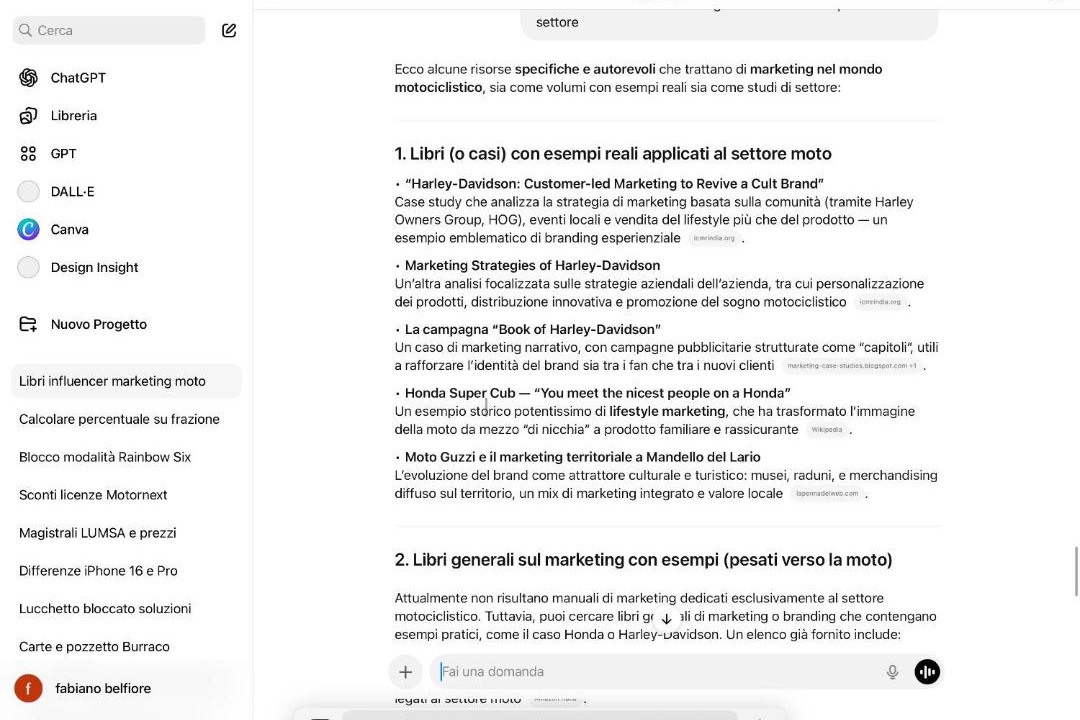
Task: Click the Cerca search field
Action: coord(109,30)
